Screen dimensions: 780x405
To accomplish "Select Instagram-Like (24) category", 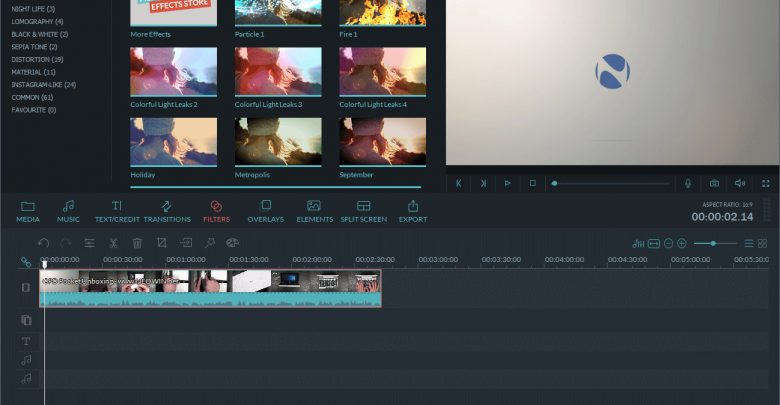I will [x=44, y=85].
